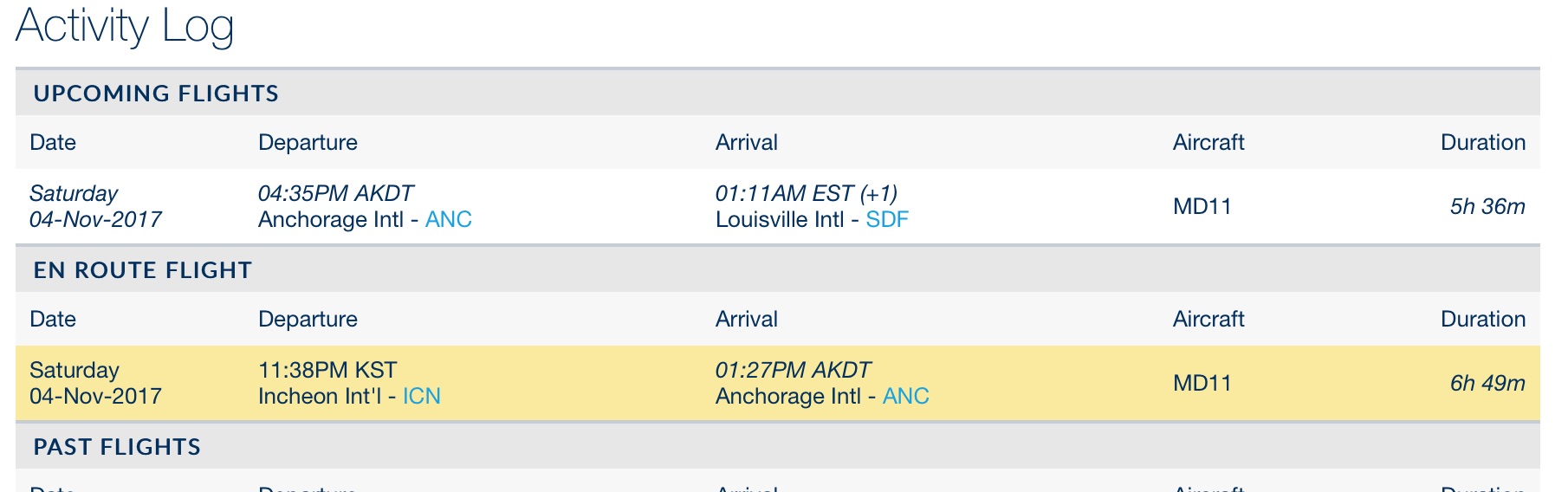Click Departure column header under En Route Flight
The image size is (1568, 492).
point(308,320)
